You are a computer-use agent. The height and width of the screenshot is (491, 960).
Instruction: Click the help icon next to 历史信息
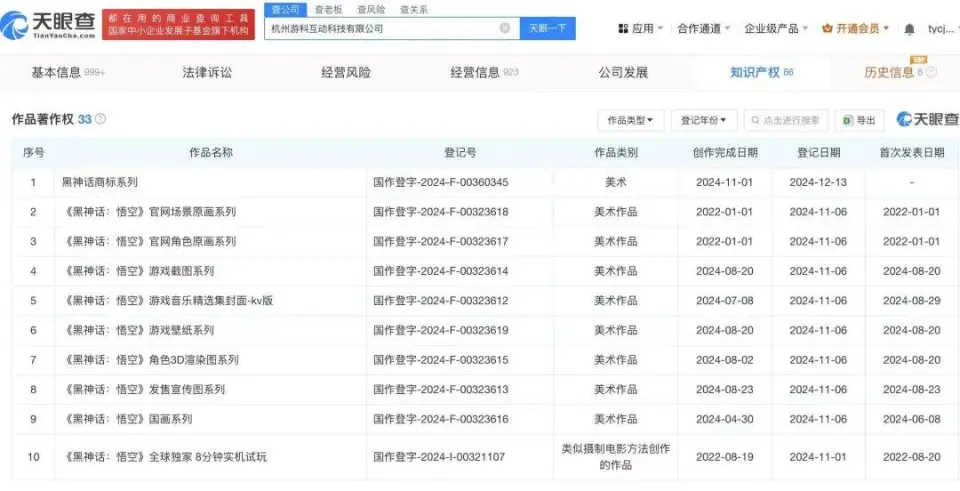tap(931, 73)
